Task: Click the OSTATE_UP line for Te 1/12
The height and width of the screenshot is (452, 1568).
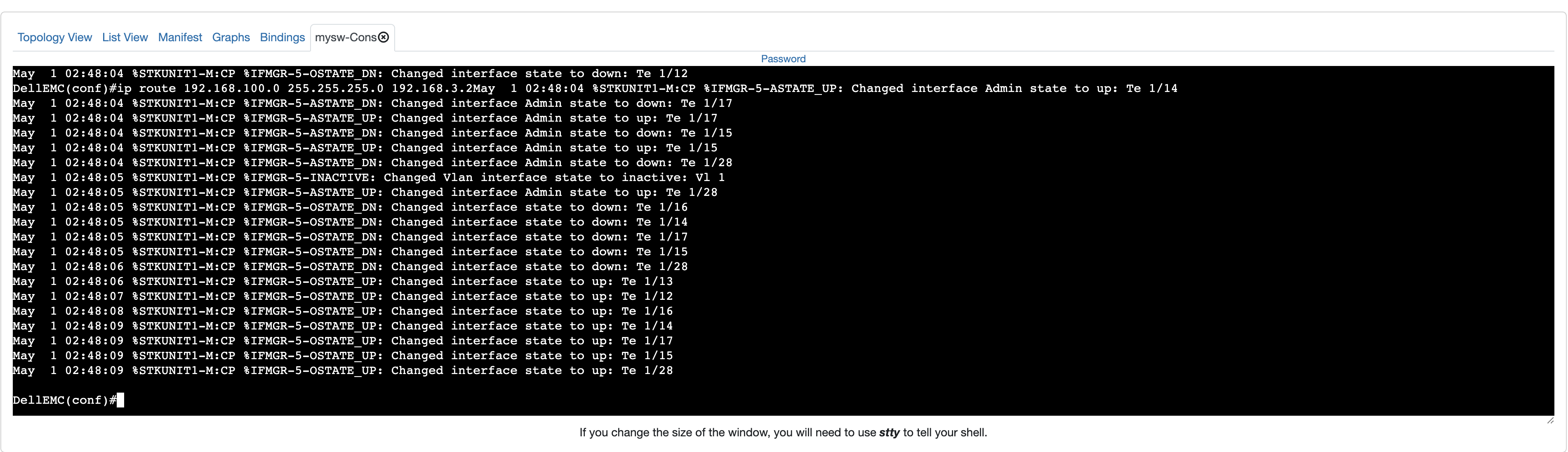Action: tap(343, 296)
